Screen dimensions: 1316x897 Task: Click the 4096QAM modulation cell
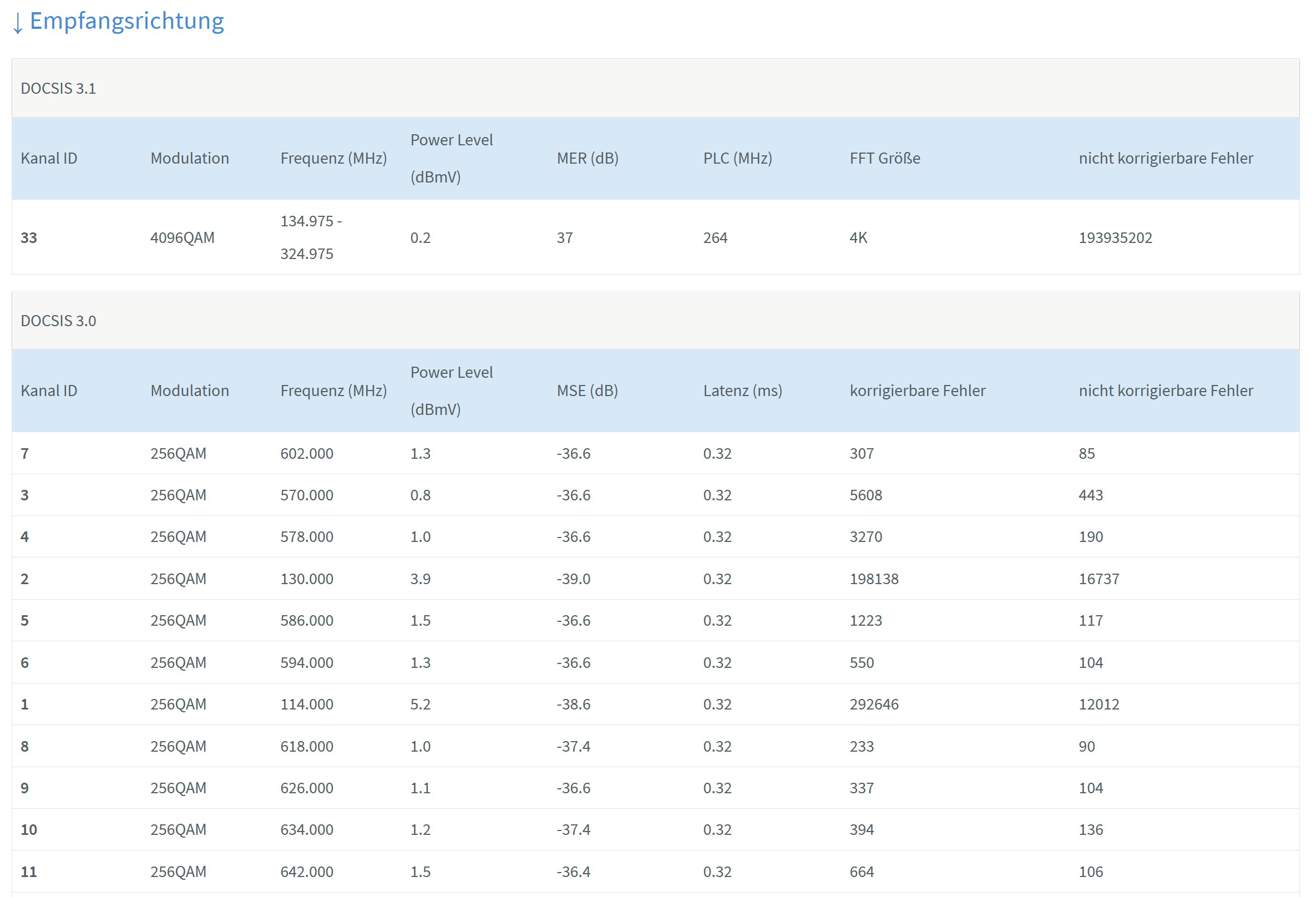183,237
